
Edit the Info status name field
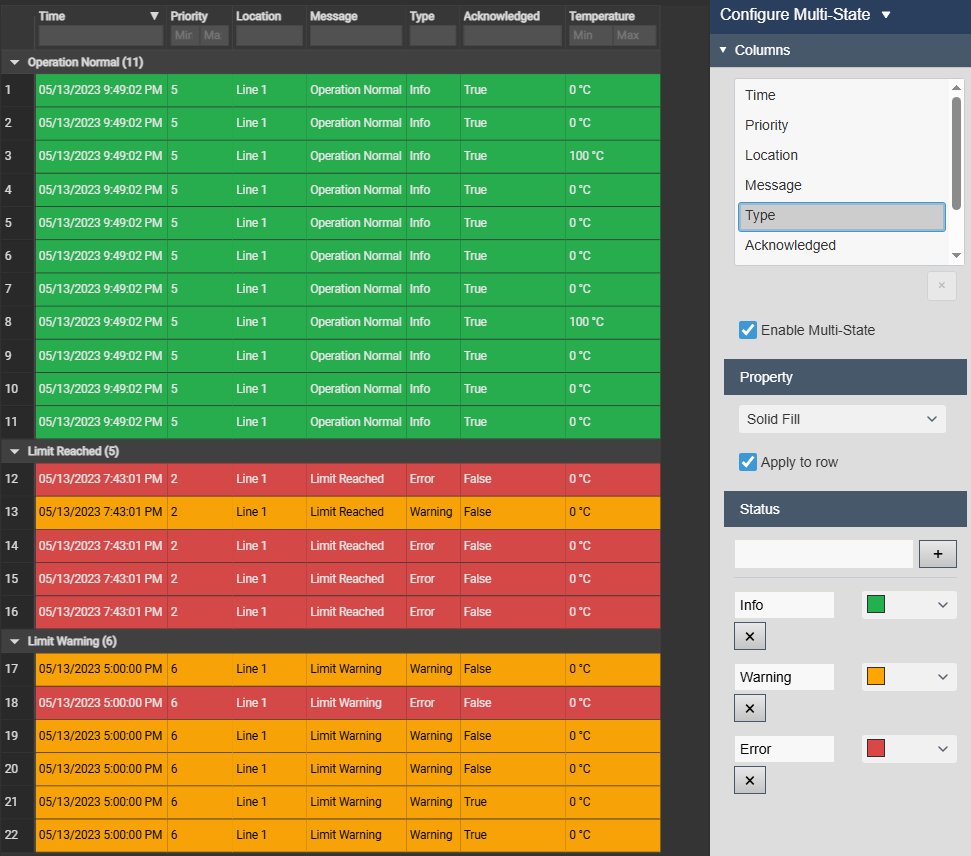click(x=784, y=605)
